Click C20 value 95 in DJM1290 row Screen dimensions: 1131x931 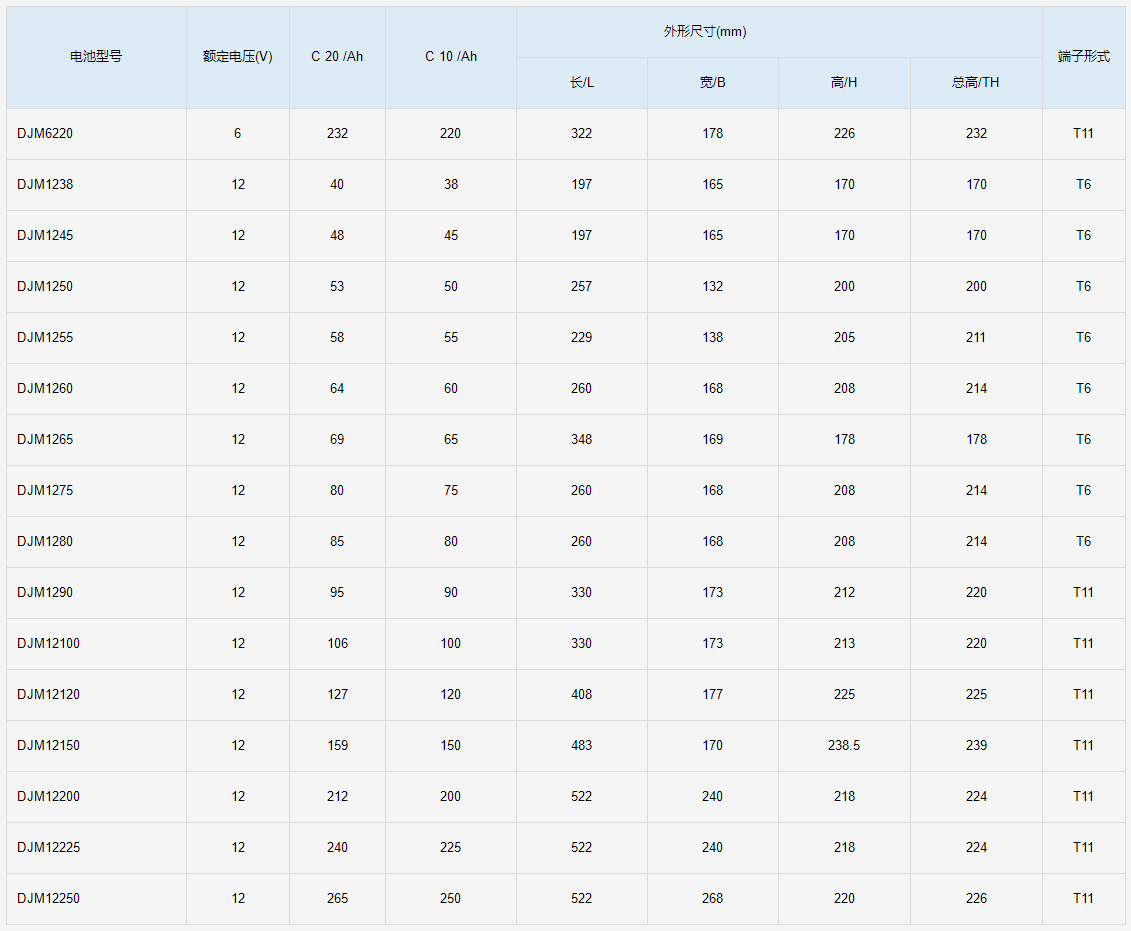337,593
